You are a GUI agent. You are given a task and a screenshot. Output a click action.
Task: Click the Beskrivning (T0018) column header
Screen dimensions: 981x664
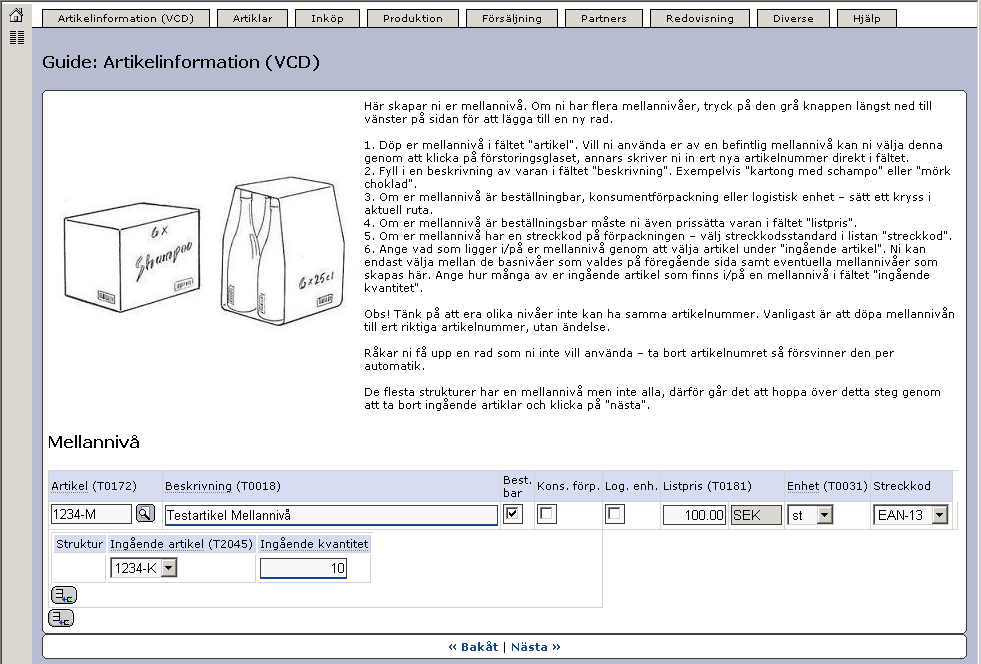click(x=223, y=486)
